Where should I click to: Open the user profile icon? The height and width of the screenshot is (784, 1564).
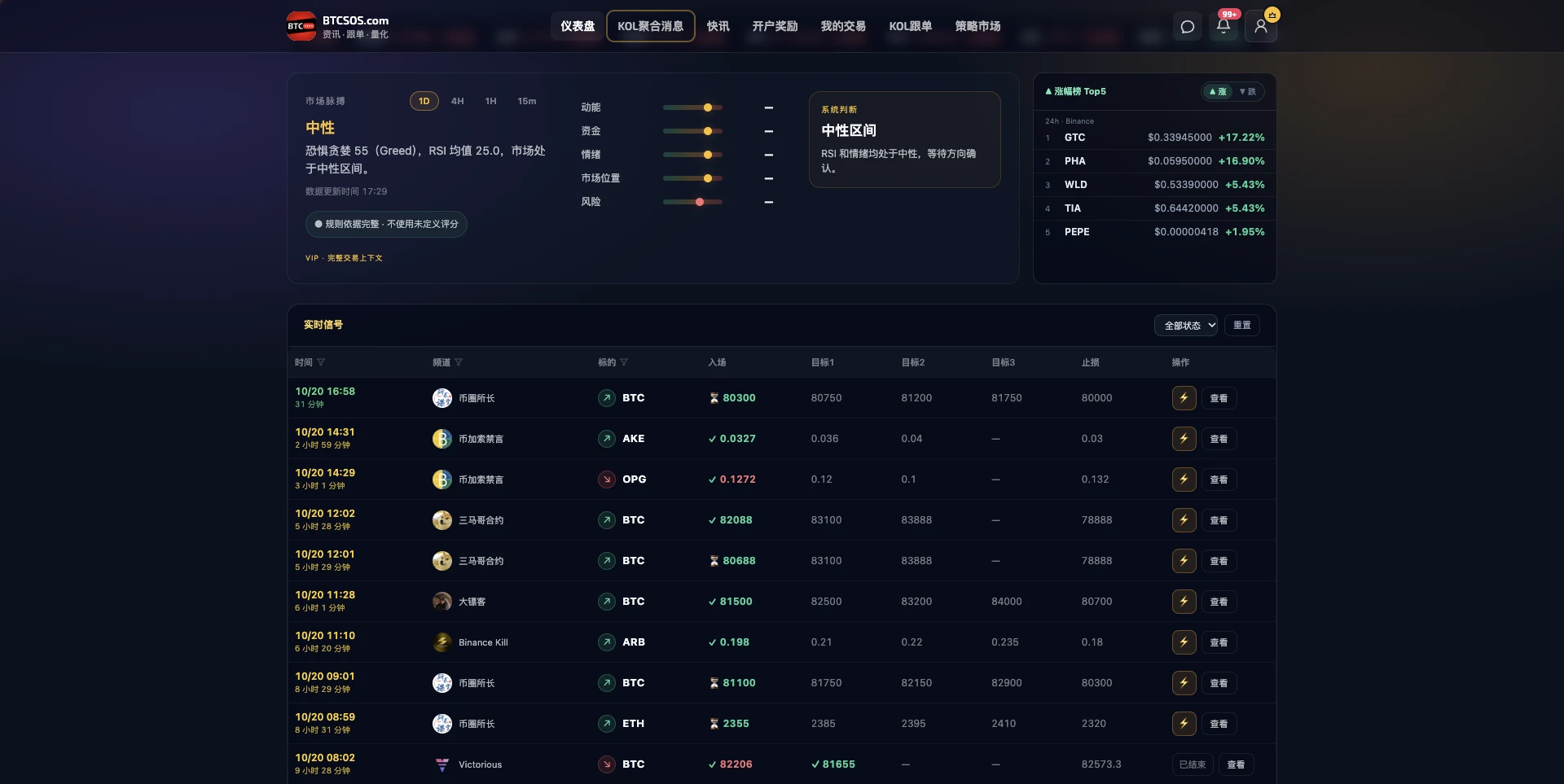click(1261, 26)
